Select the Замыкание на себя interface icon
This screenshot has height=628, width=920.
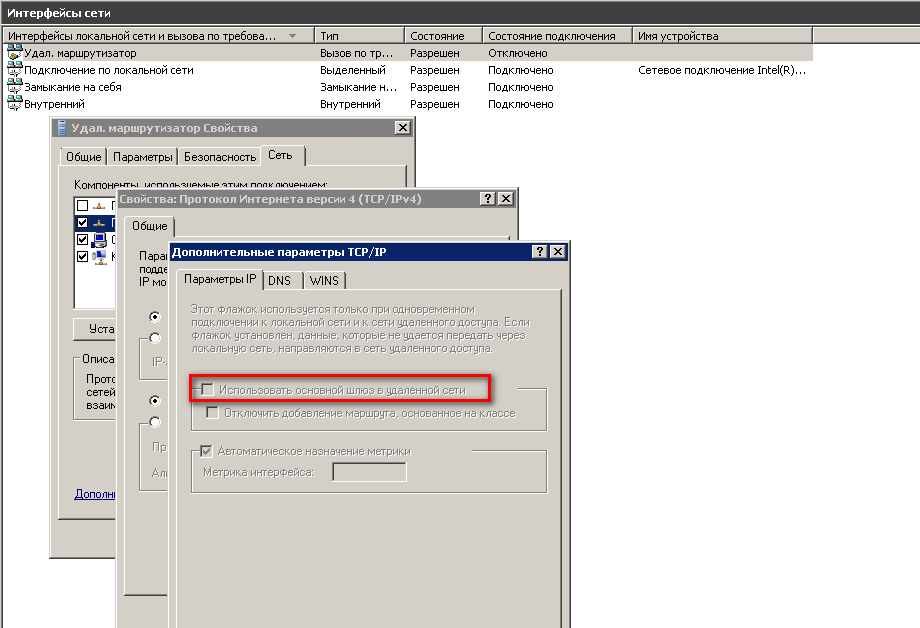coord(14,87)
